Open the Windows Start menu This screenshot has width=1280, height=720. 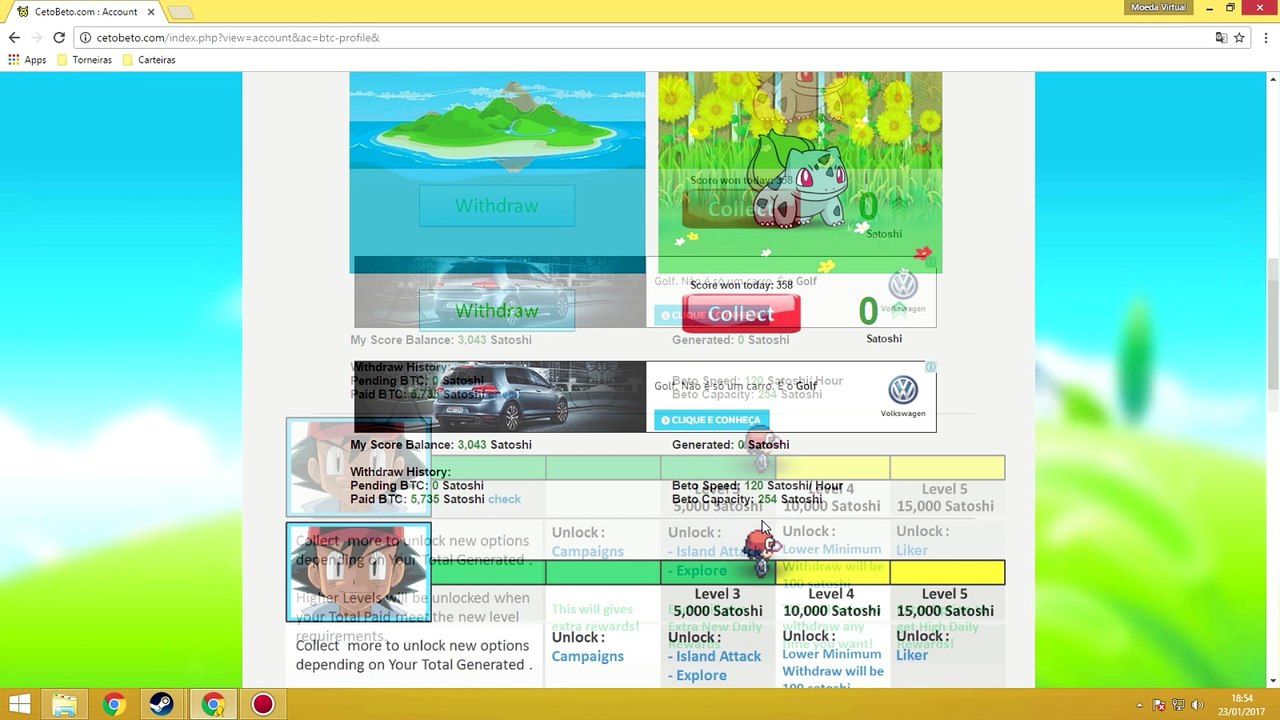(19, 704)
